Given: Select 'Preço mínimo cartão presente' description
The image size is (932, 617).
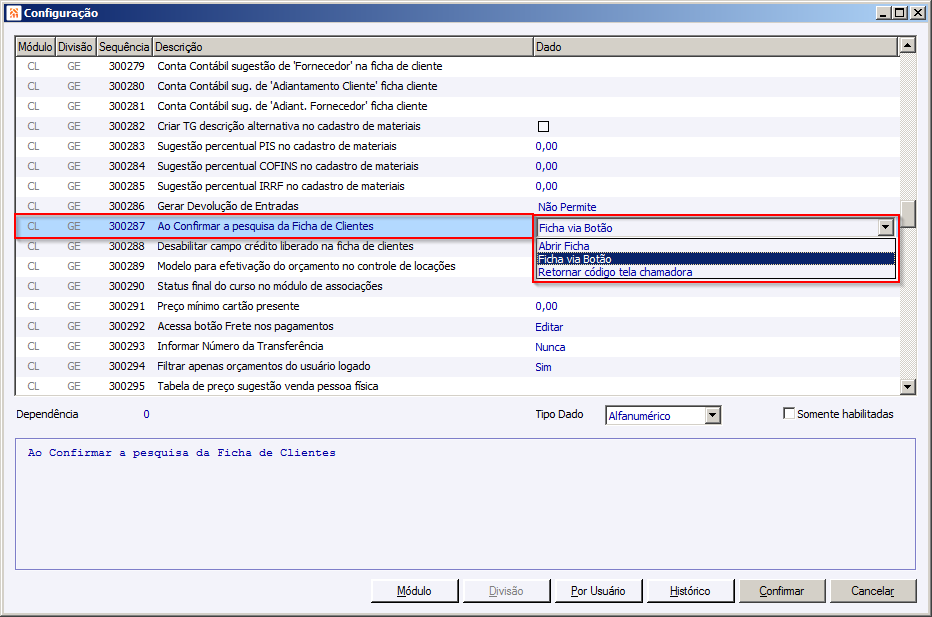Looking at the screenshot, I should coord(228,306).
